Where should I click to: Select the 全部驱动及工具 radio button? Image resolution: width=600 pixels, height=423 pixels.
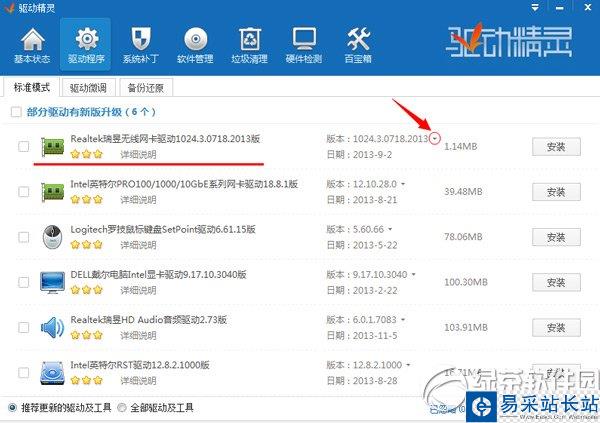click(x=122, y=408)
